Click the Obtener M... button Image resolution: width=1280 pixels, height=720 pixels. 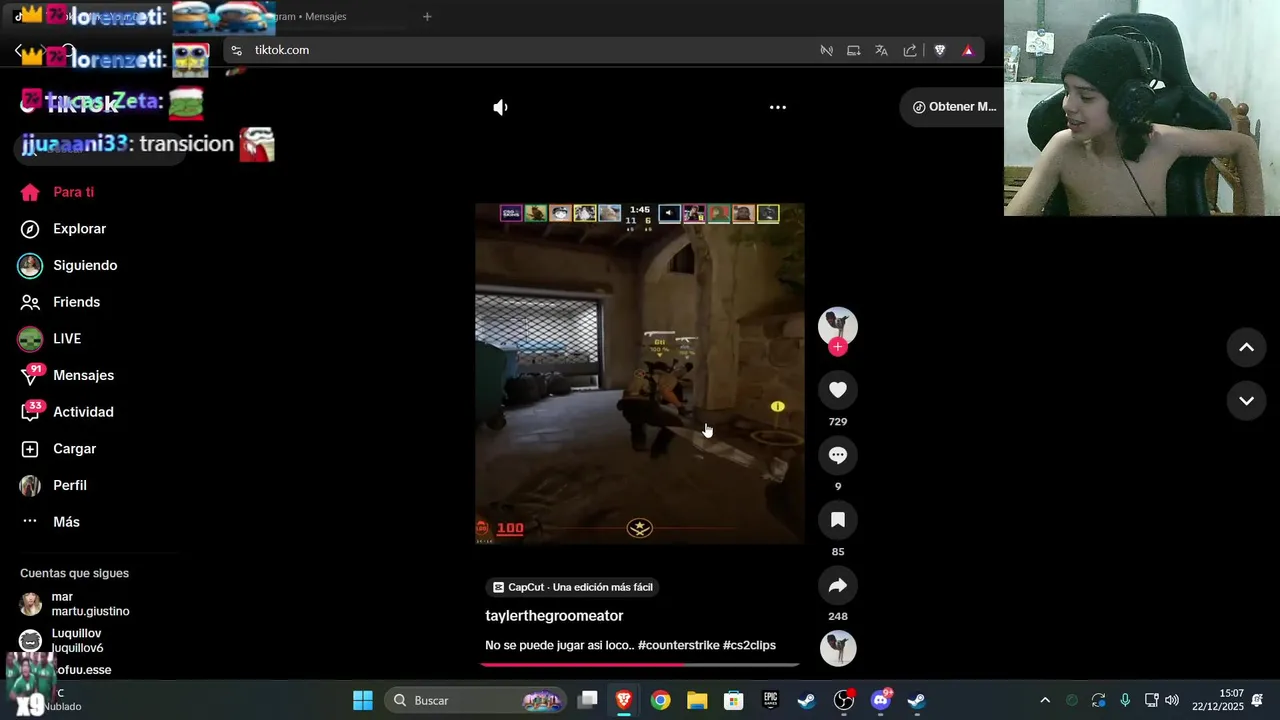coord(954,107)
